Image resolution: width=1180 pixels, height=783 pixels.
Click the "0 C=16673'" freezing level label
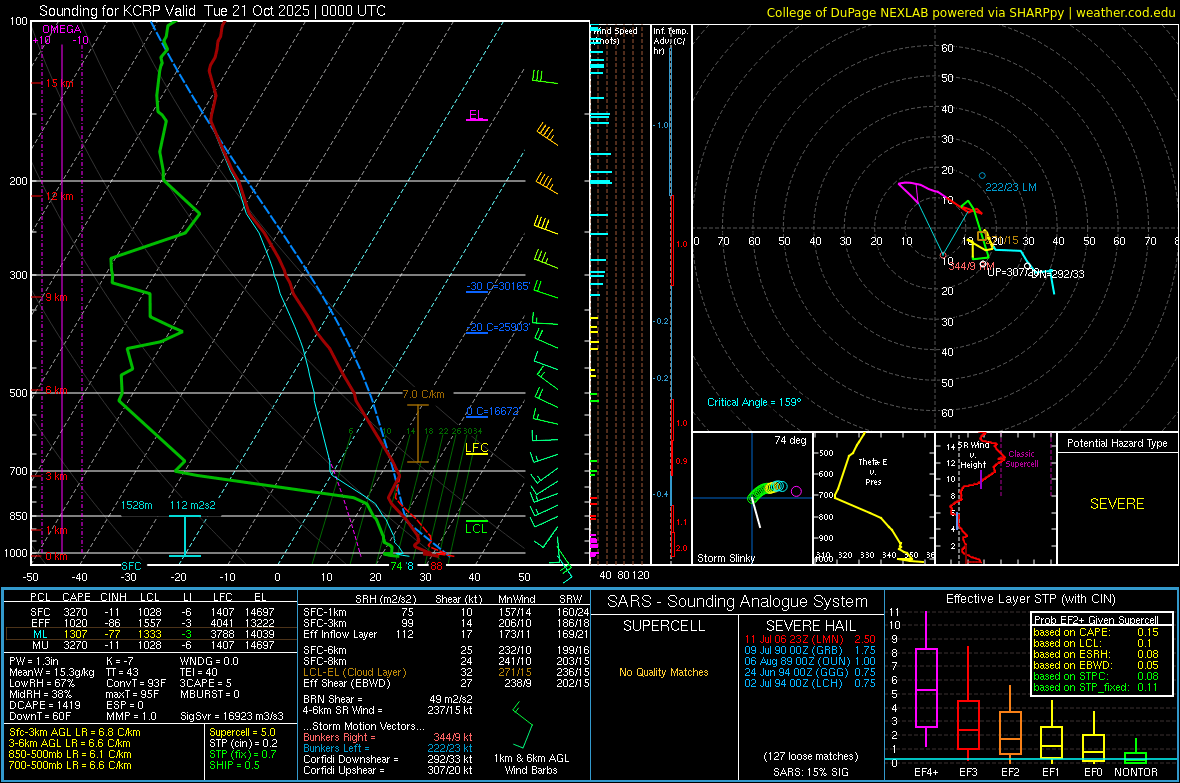[493, 411]
